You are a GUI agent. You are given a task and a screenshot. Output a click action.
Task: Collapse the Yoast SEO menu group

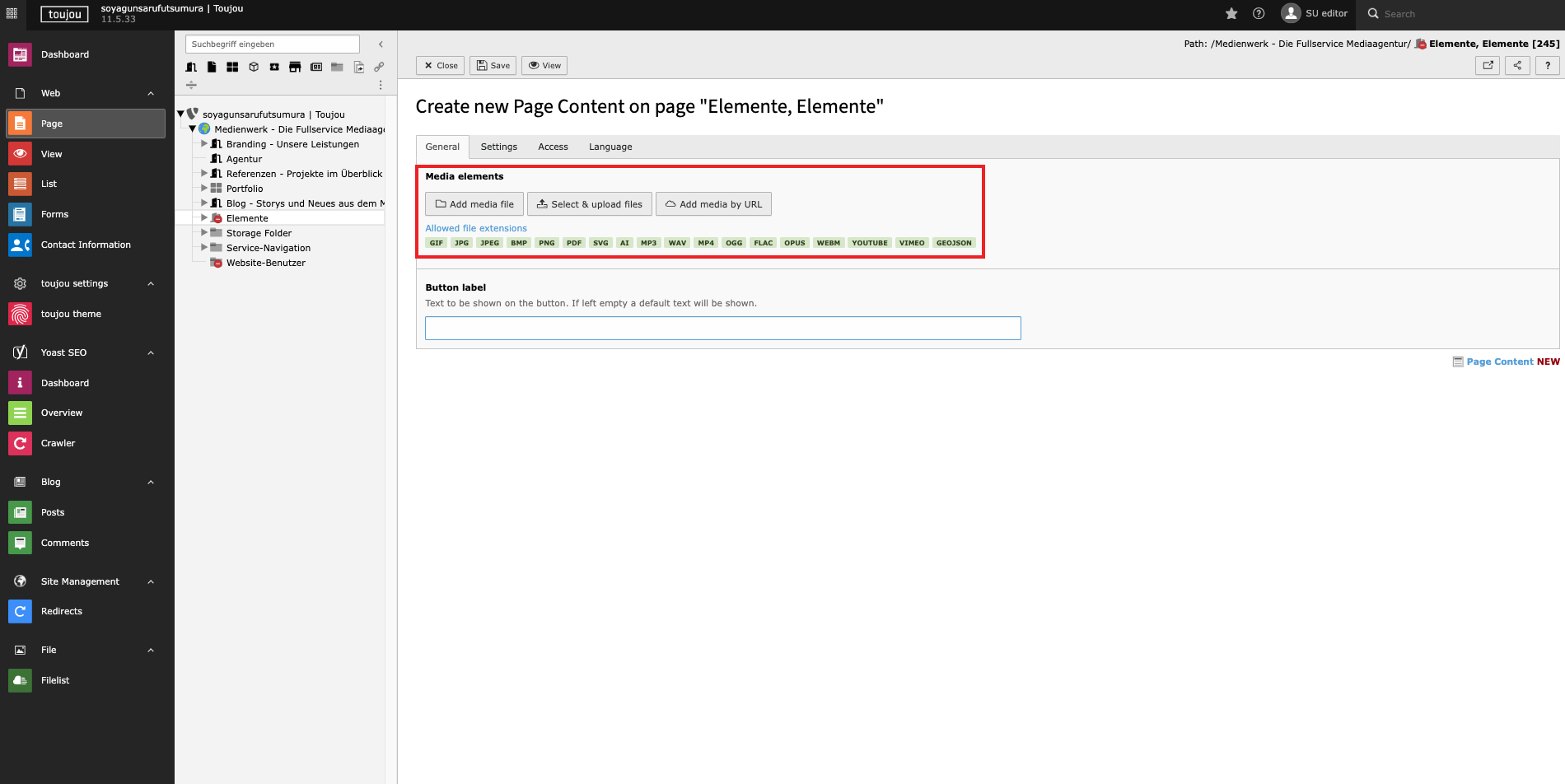point(151,352)
